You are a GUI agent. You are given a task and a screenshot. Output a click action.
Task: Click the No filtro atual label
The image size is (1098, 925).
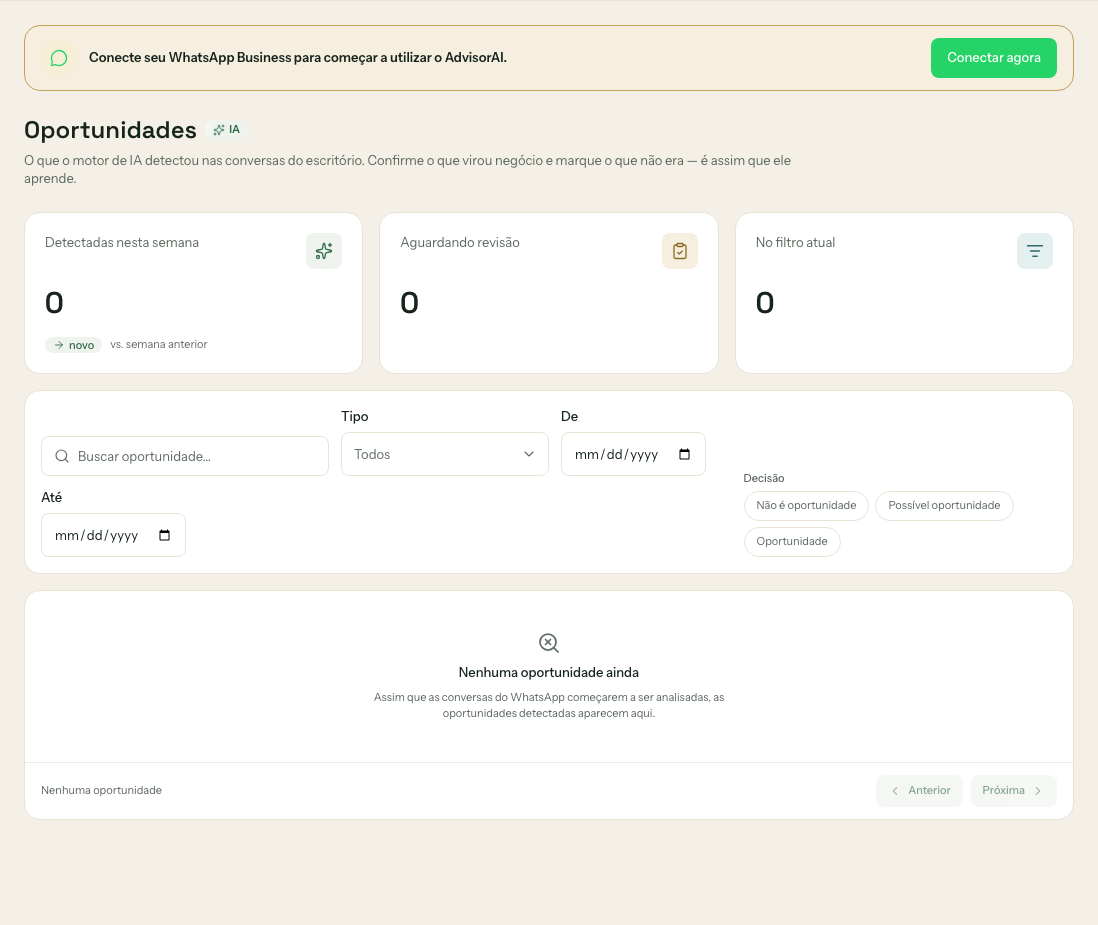point(795,242)
